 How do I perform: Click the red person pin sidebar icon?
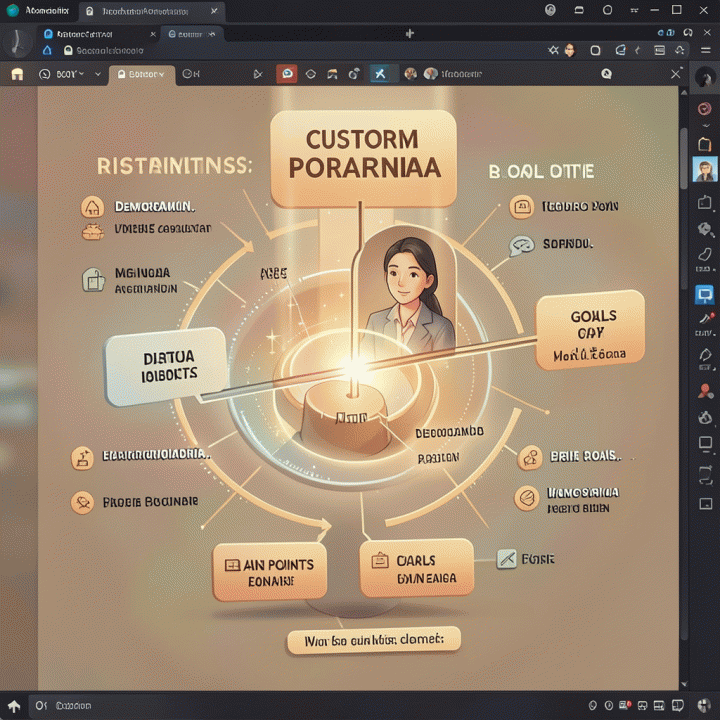705,391
